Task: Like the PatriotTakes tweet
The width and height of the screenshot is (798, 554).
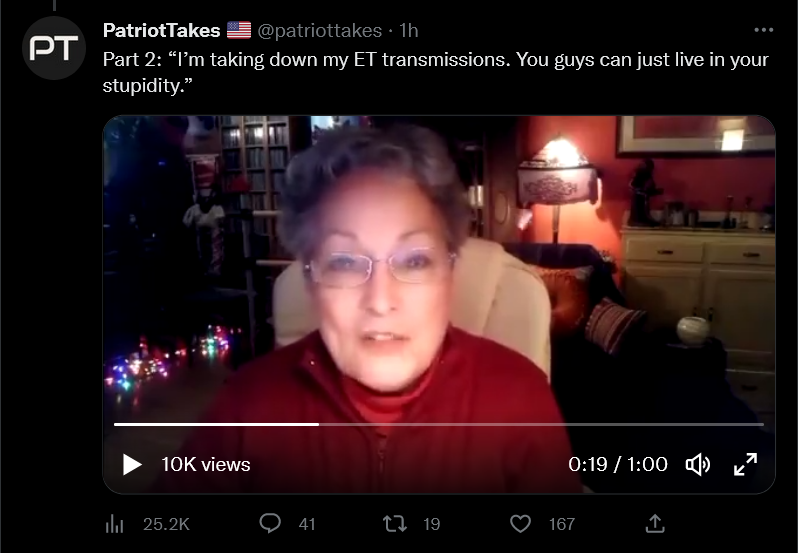Action: [520, 523]
